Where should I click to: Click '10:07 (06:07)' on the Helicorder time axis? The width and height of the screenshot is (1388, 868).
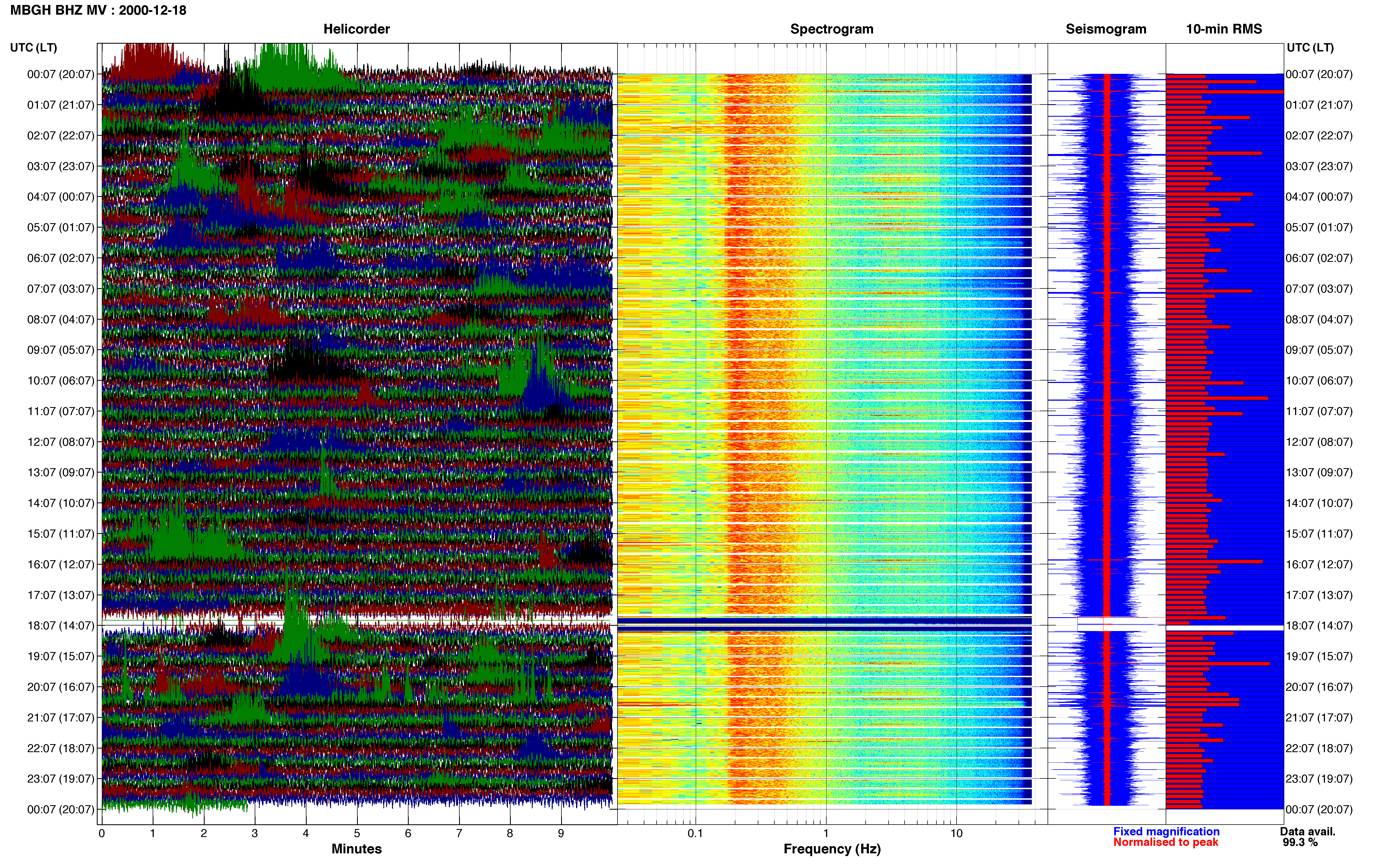[x=61, y=380]
